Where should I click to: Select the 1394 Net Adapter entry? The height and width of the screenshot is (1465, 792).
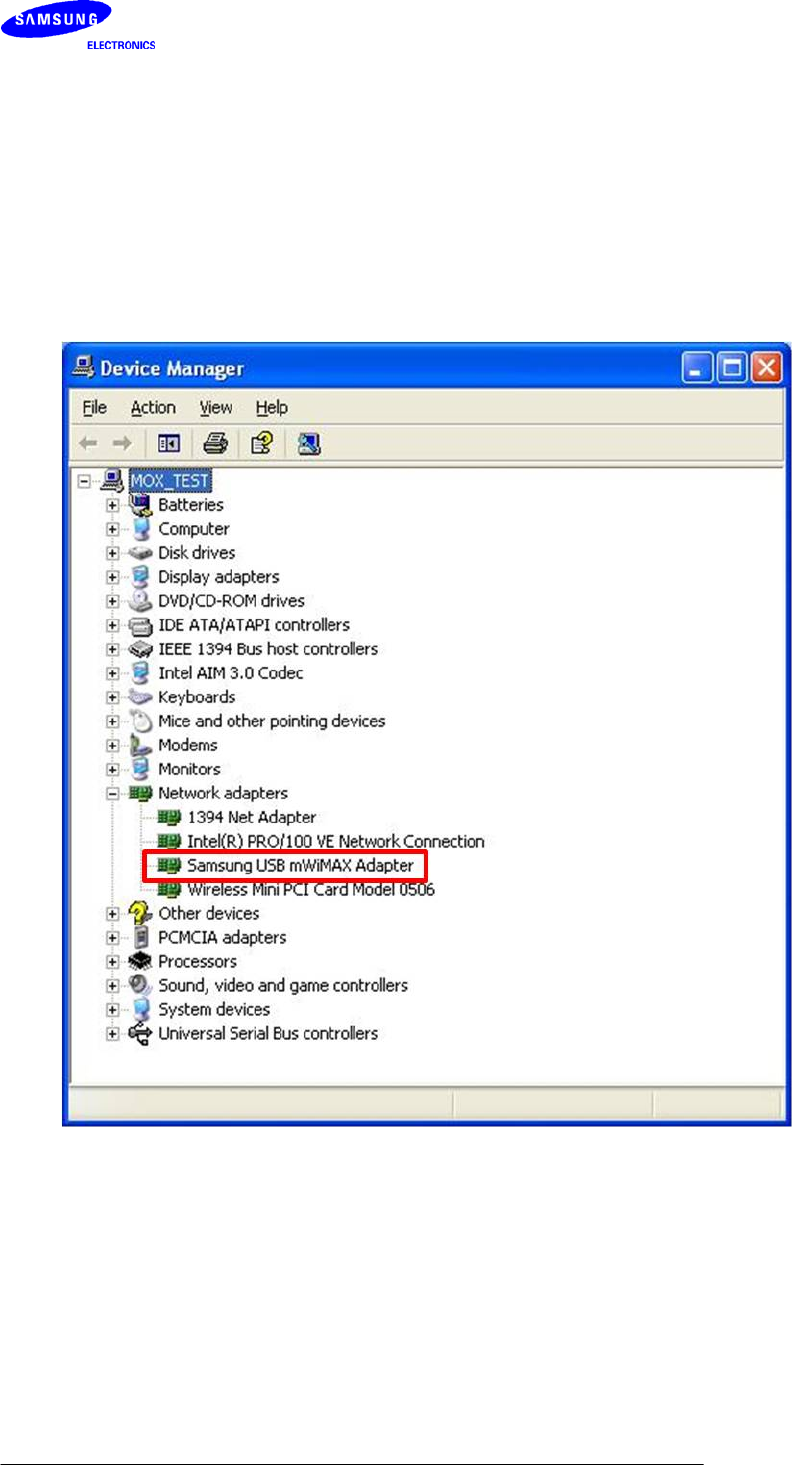click(251, 817)
